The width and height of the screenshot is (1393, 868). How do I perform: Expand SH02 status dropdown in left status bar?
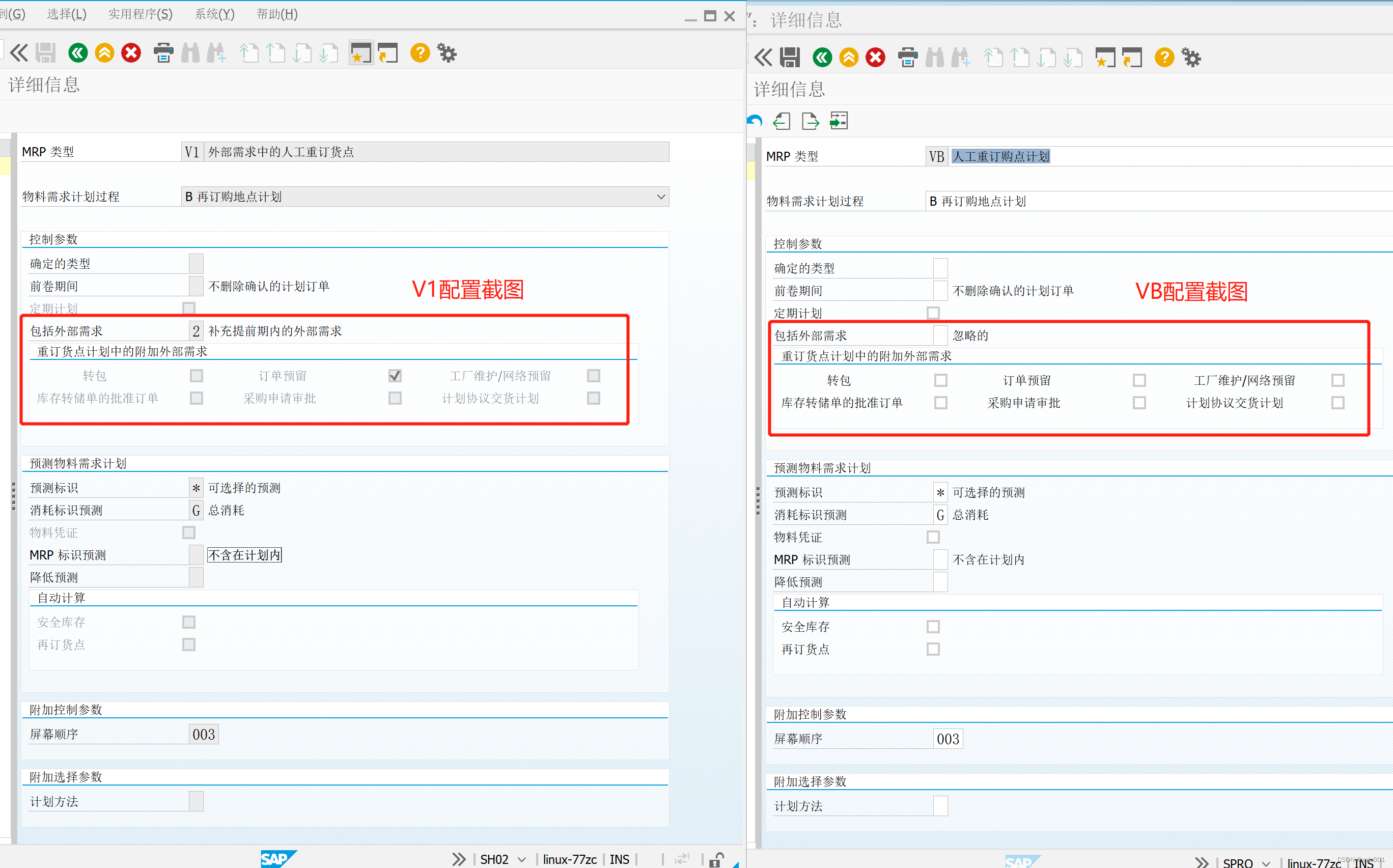[522, 859]
